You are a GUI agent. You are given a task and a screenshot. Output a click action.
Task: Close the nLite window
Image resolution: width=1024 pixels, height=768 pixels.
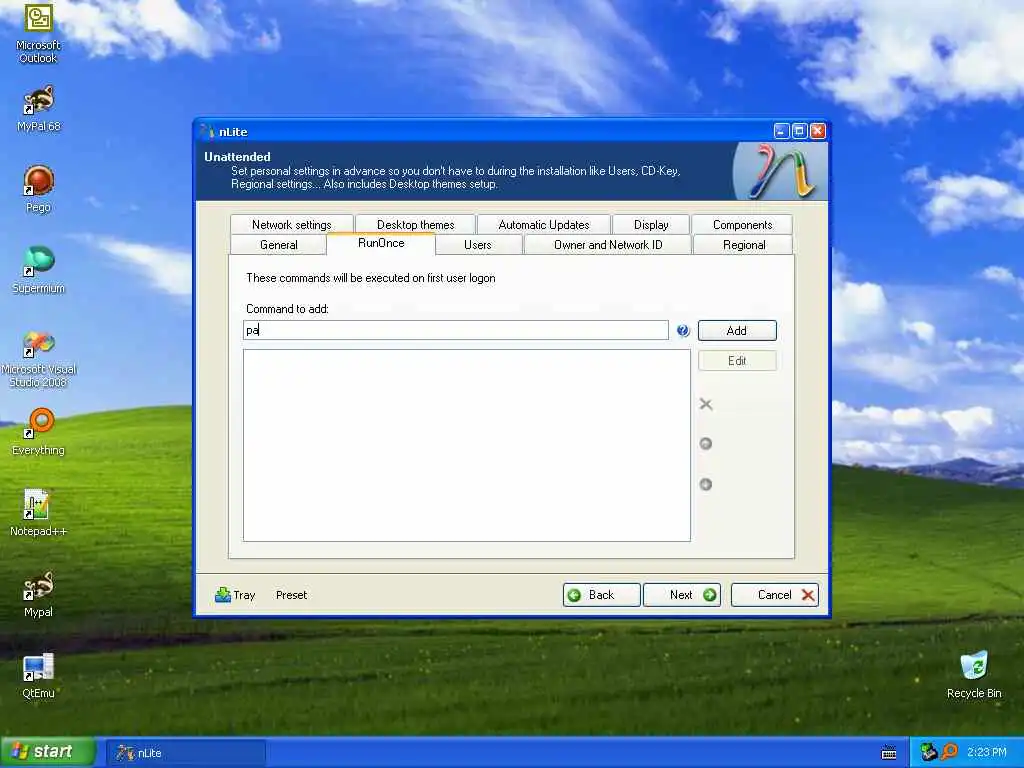[818, 131]
